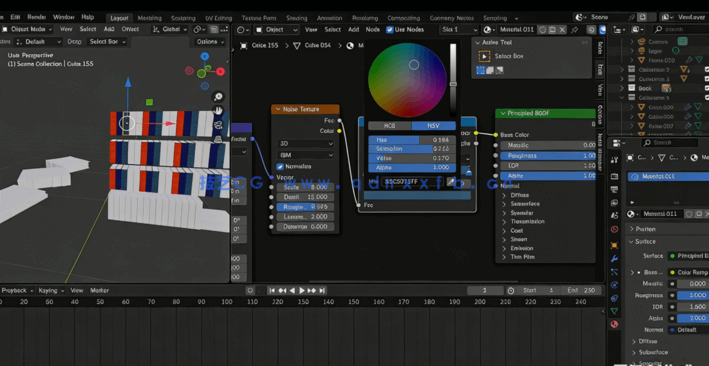Select the first selection mode icon under Select Box
The height and width of the screenshot is (366, 709).
[480, 70]
